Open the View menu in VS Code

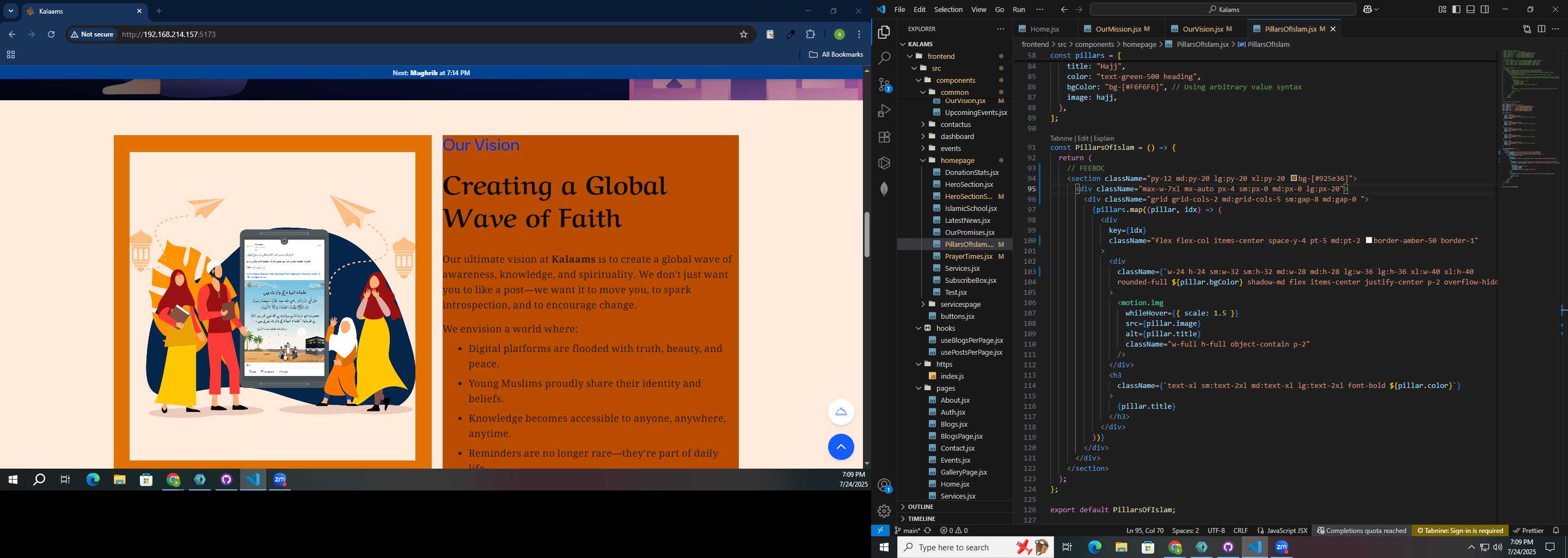coord(979,10)
